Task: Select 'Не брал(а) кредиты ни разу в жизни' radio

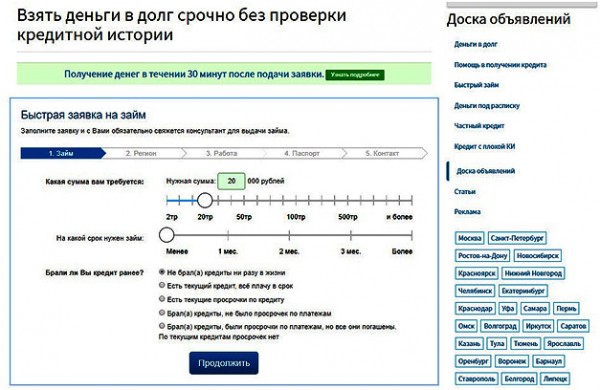Action: (x=162, y=272)
